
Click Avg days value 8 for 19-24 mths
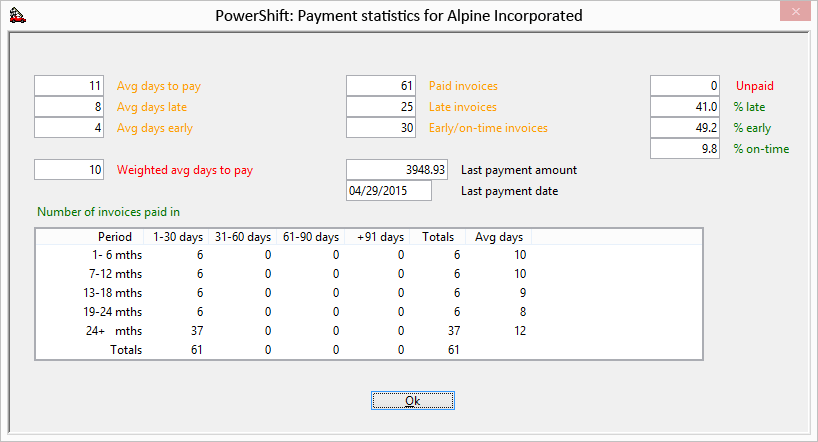(523, 312)
